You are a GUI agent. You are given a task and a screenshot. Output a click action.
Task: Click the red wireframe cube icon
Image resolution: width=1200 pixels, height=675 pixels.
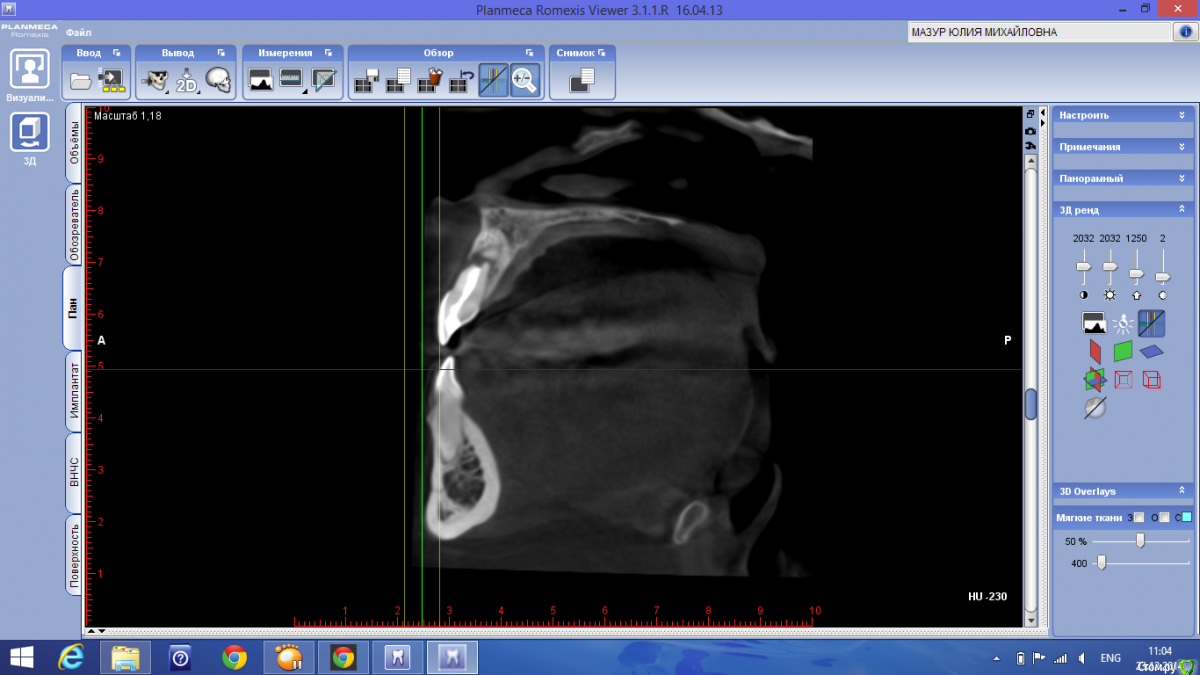pyautogui.click(x=1123, y=380)
